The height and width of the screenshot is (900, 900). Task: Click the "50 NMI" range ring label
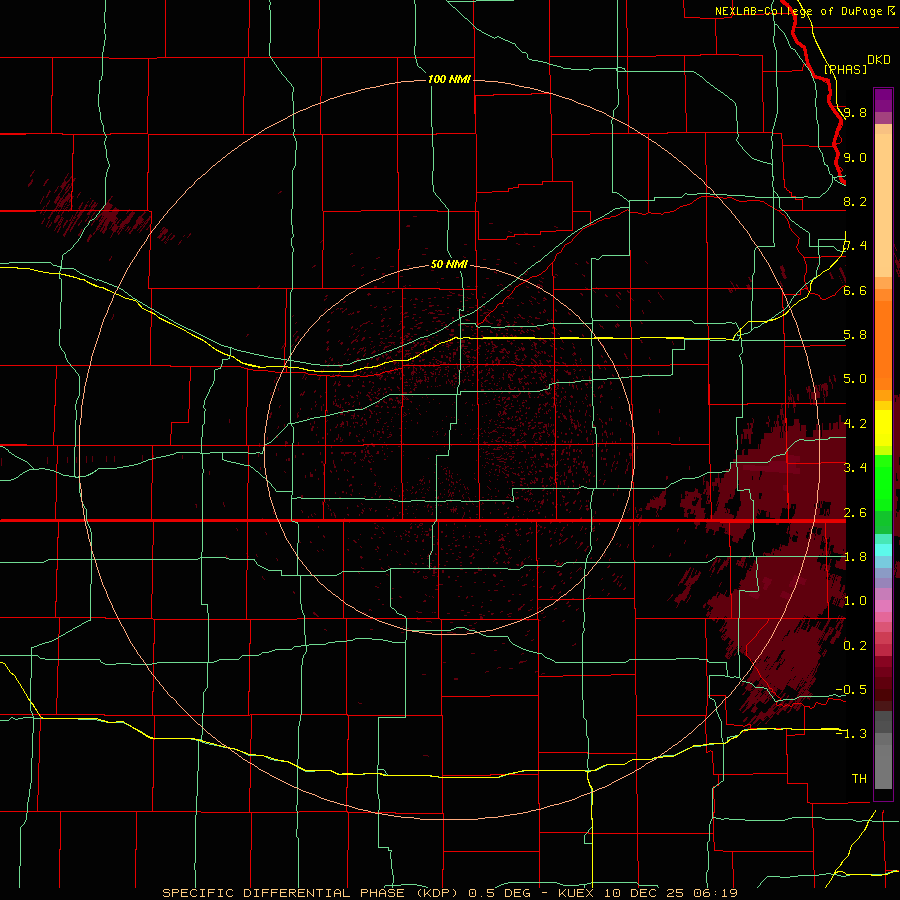(x=449, y=264)
